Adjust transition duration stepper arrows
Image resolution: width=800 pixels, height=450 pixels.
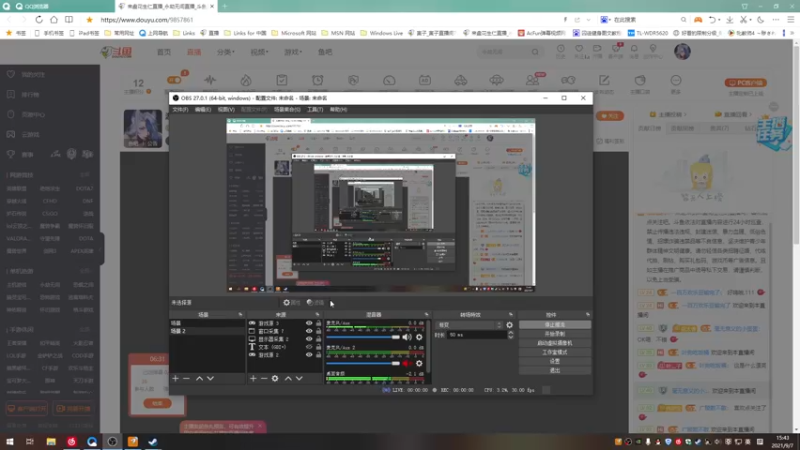[511, 335]
